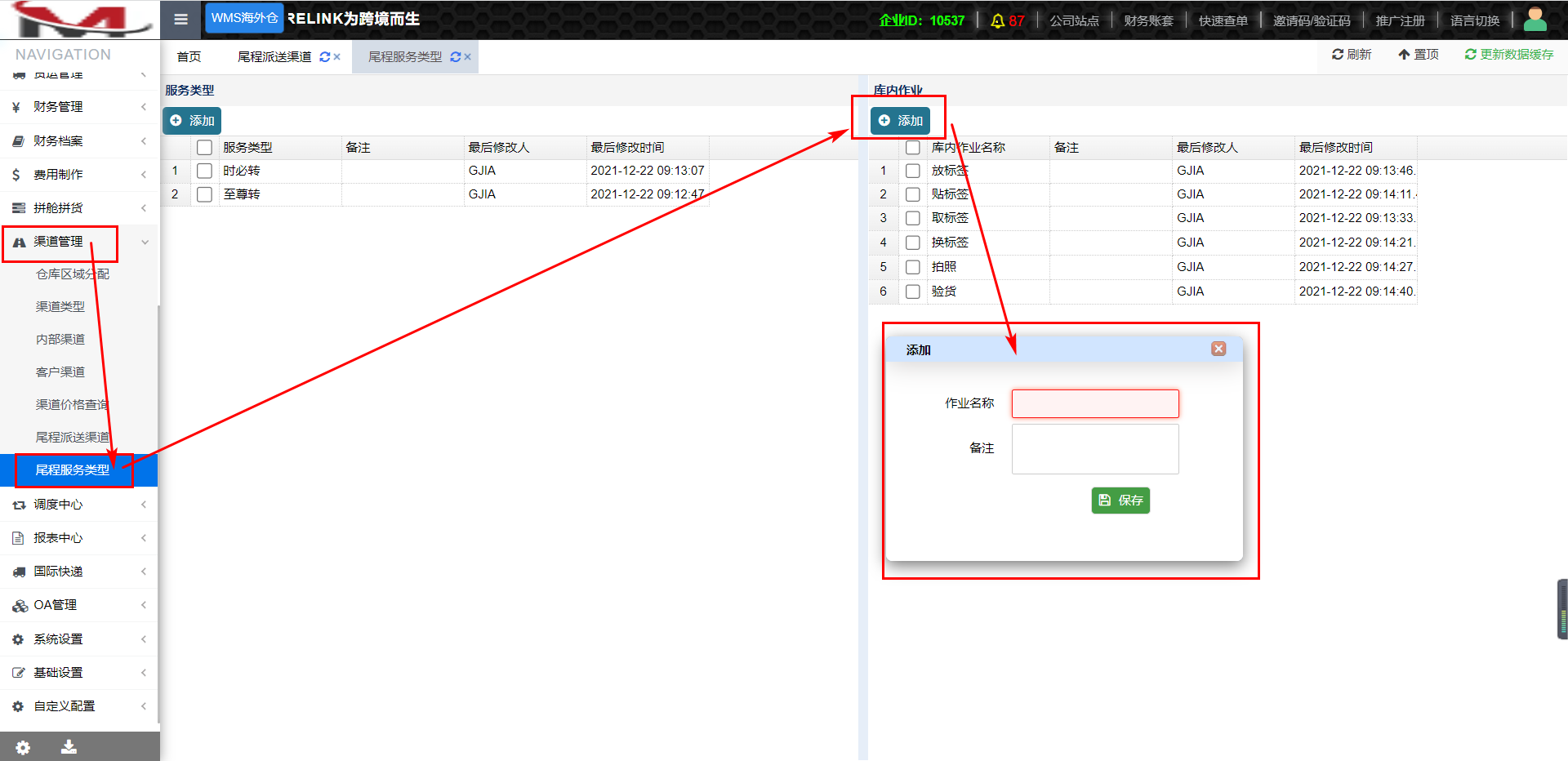Image resolution: width=1568 pixels, height=761 pixels.
Task: Click the 快速查单 header link
Action: tap(1223, 20)
